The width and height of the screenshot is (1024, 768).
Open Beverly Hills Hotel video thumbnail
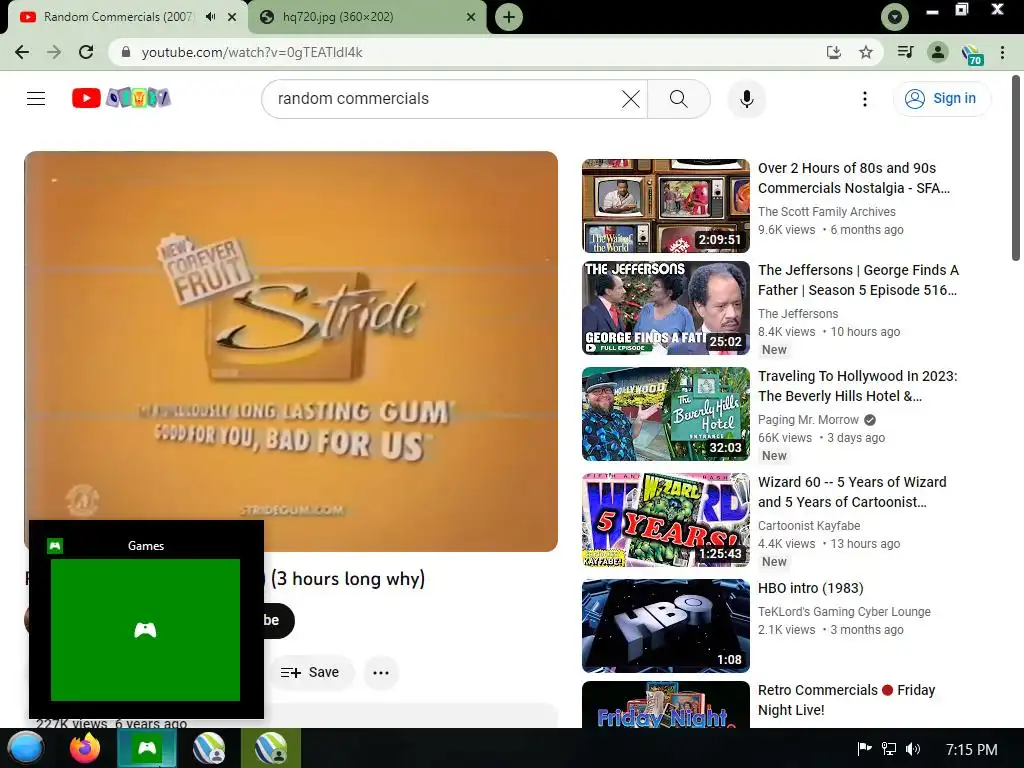click(665, 413)
